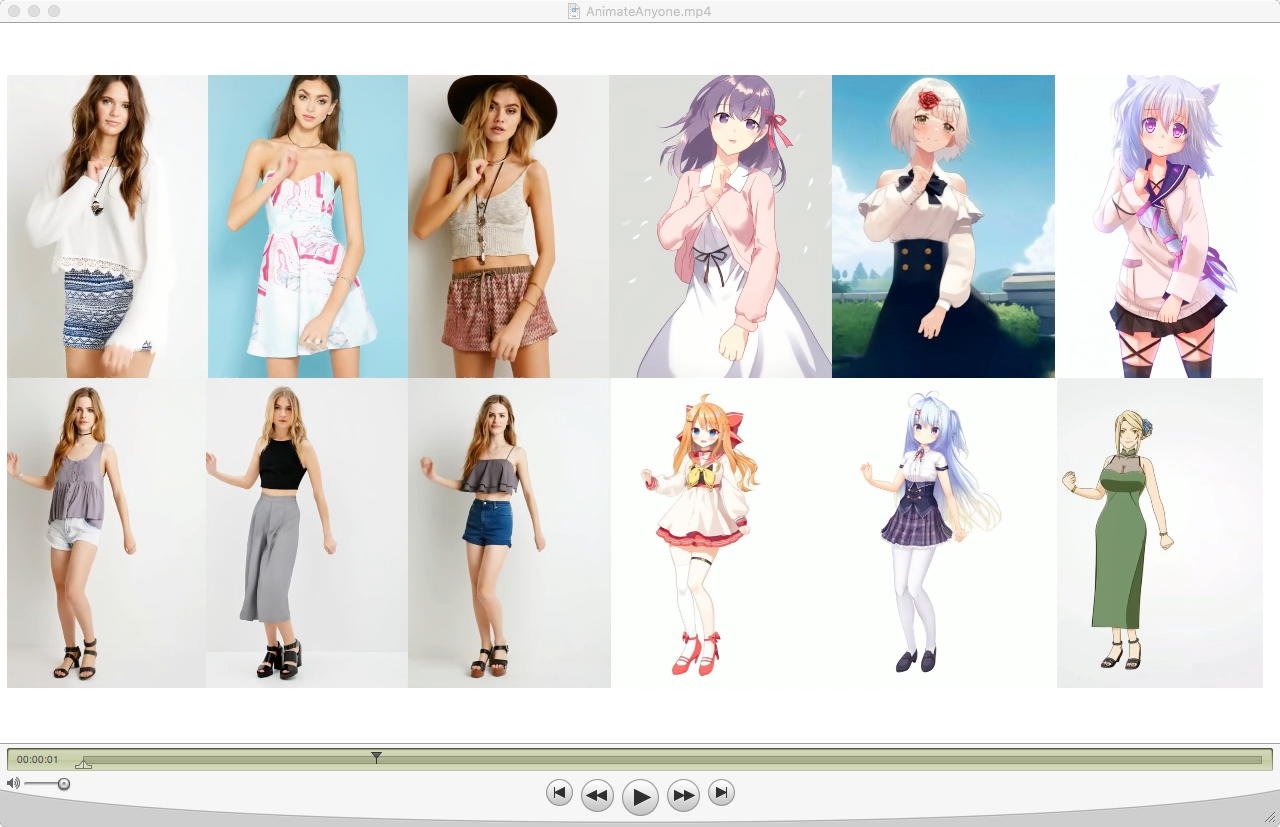
Task: Click the selection marker under the timeline
Action: click(84, 765)
